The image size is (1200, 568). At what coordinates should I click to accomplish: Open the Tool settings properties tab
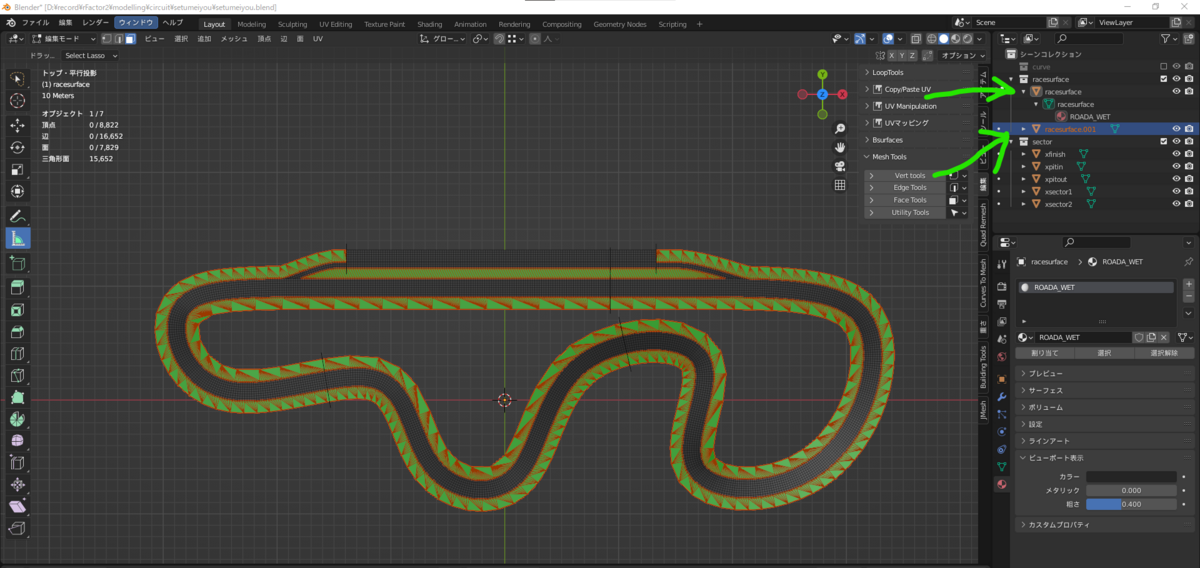tap(1001, 262)
